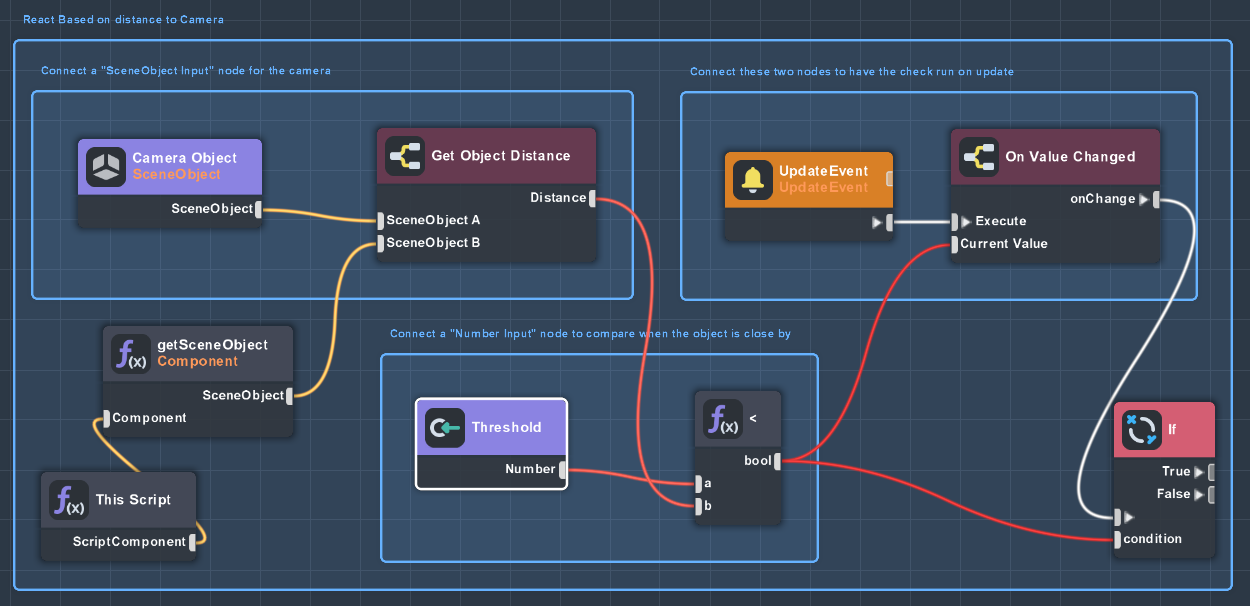This screenshot has height=606, width=1250.
Task: Click the Threshold Number output port
Action: pyautogui.click(x=563, y=469)
